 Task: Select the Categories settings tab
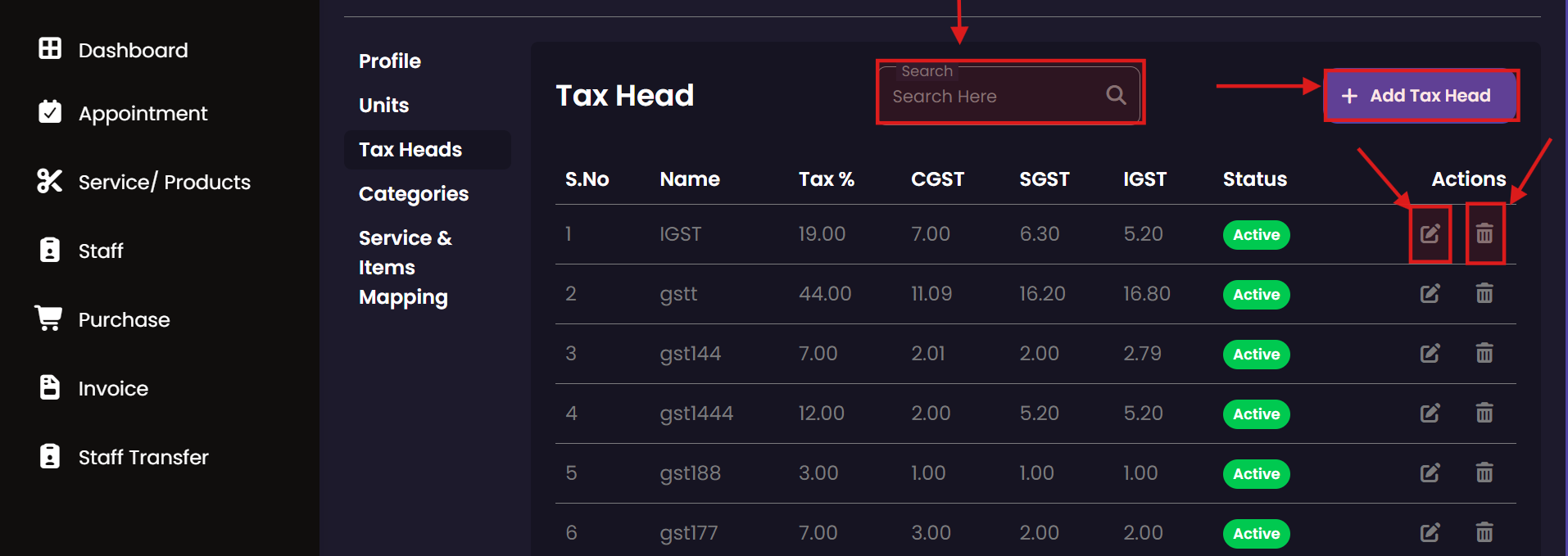[x=413, y=194]
